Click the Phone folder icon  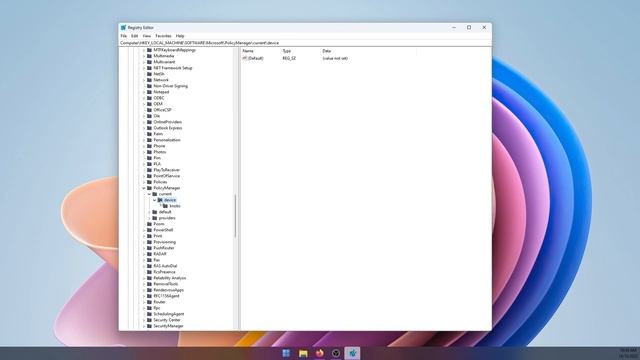click(x=149, y=146)
